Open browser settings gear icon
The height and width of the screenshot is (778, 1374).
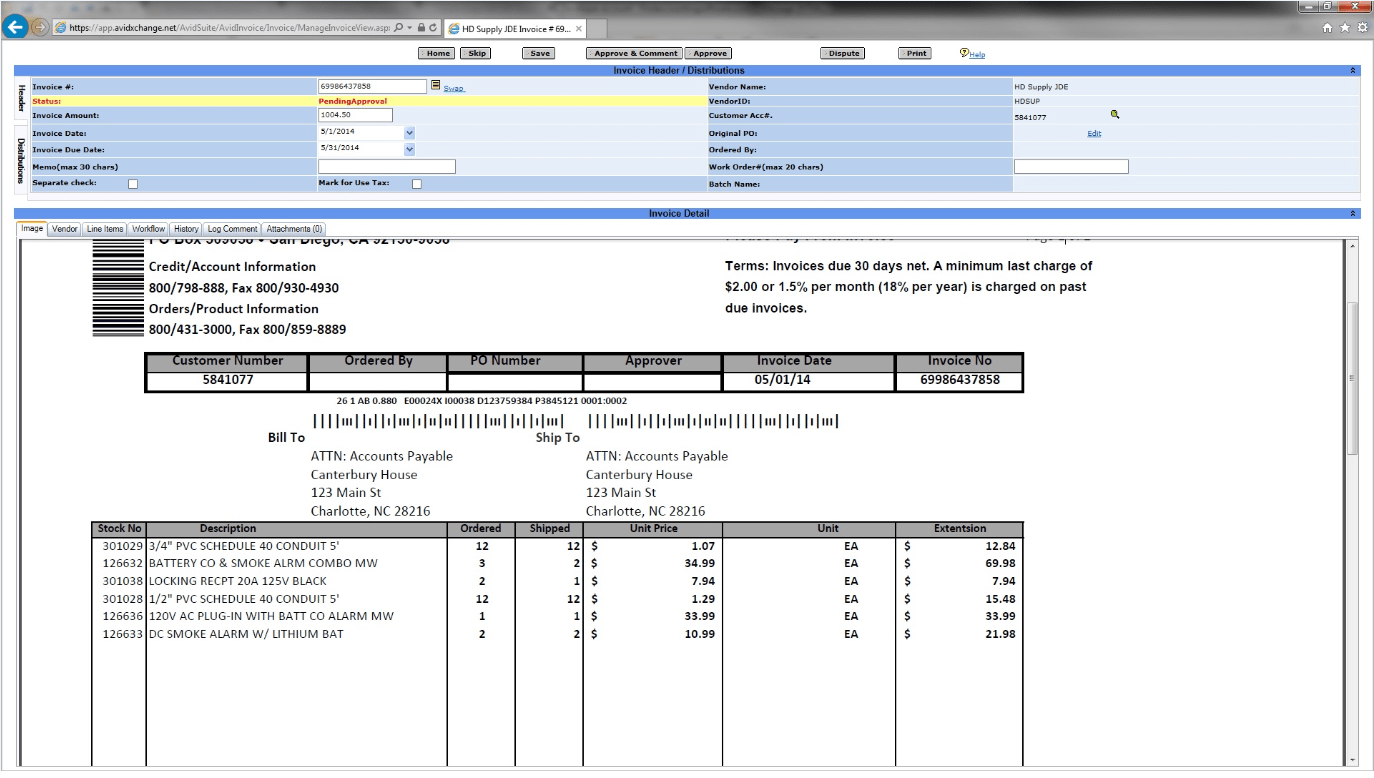click(x=1362, y=28)
